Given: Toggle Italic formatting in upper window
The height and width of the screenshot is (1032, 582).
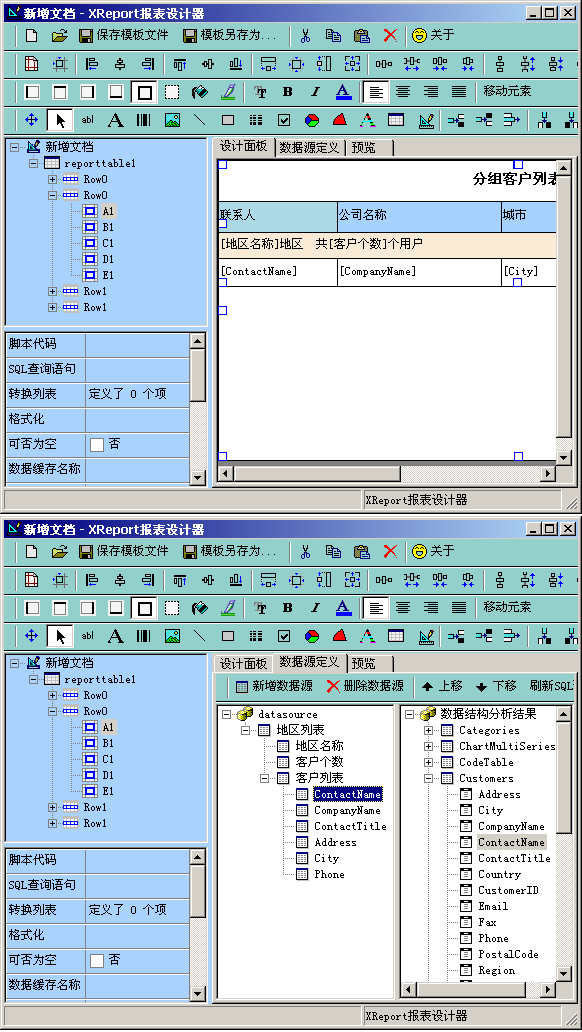Looking at the screenshot, I should (315, 92).
